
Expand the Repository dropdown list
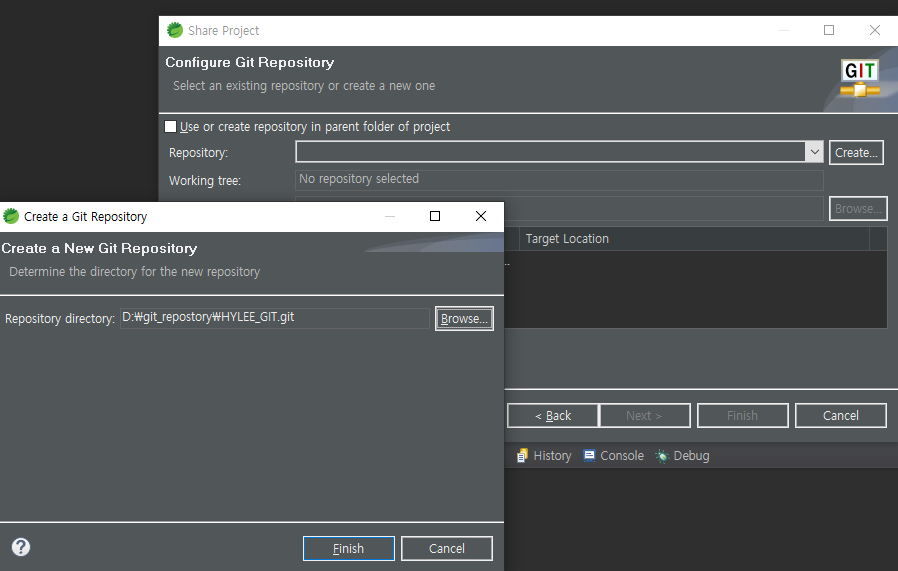click(814, 152)
